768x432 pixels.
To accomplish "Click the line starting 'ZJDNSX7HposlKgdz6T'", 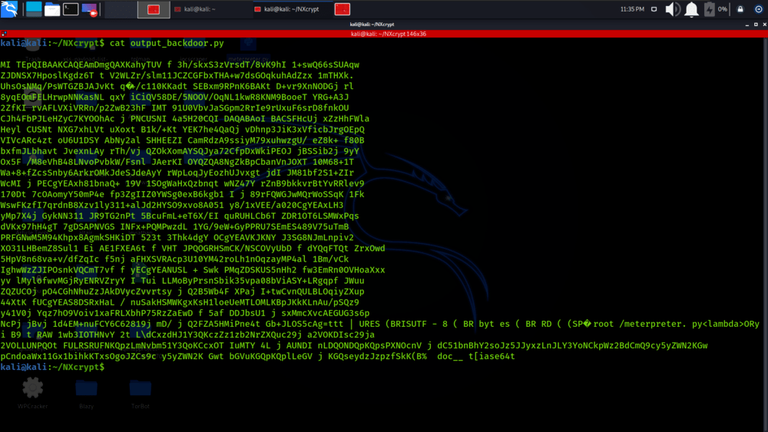I will coord(177,75).
